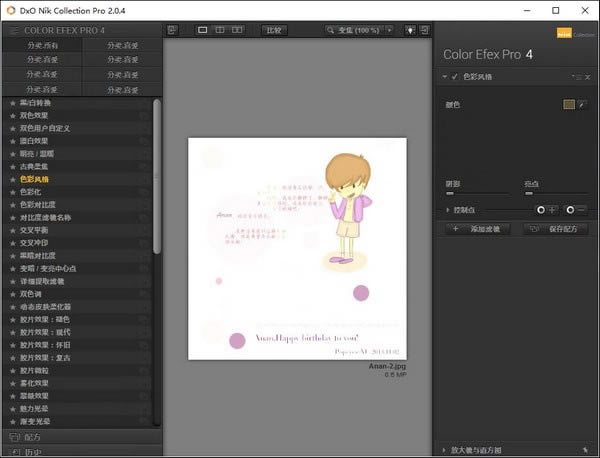Screen dimensions: 600x458
Task: Click the recipe icon beside 配方
Action: point(15,437)
